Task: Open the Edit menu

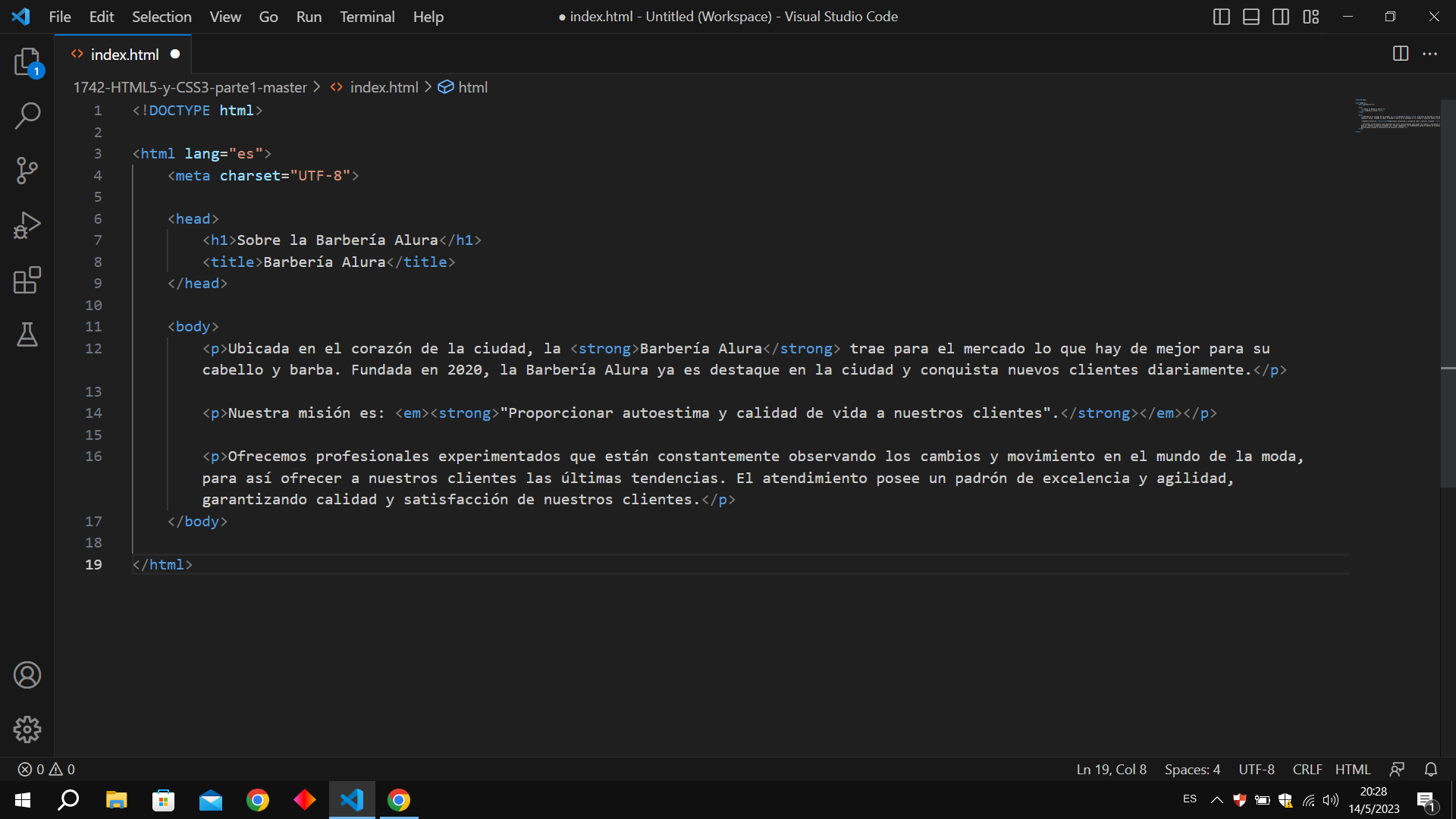Action: tap(102, 17)
